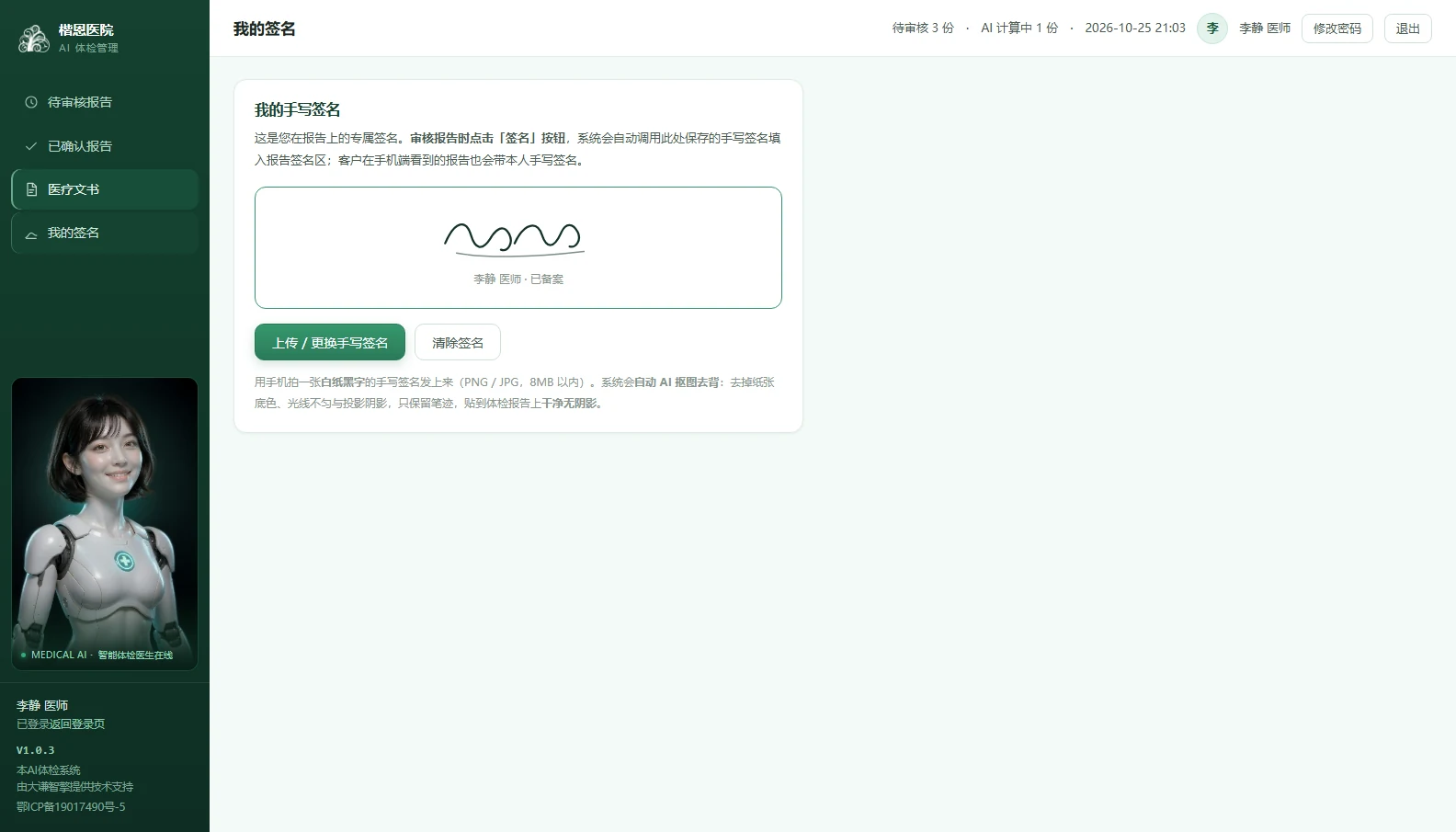This screenshot has height=832, width=1456.
Task: Open the 医疗文书 sidebar menu item
Action: point(105,189)
